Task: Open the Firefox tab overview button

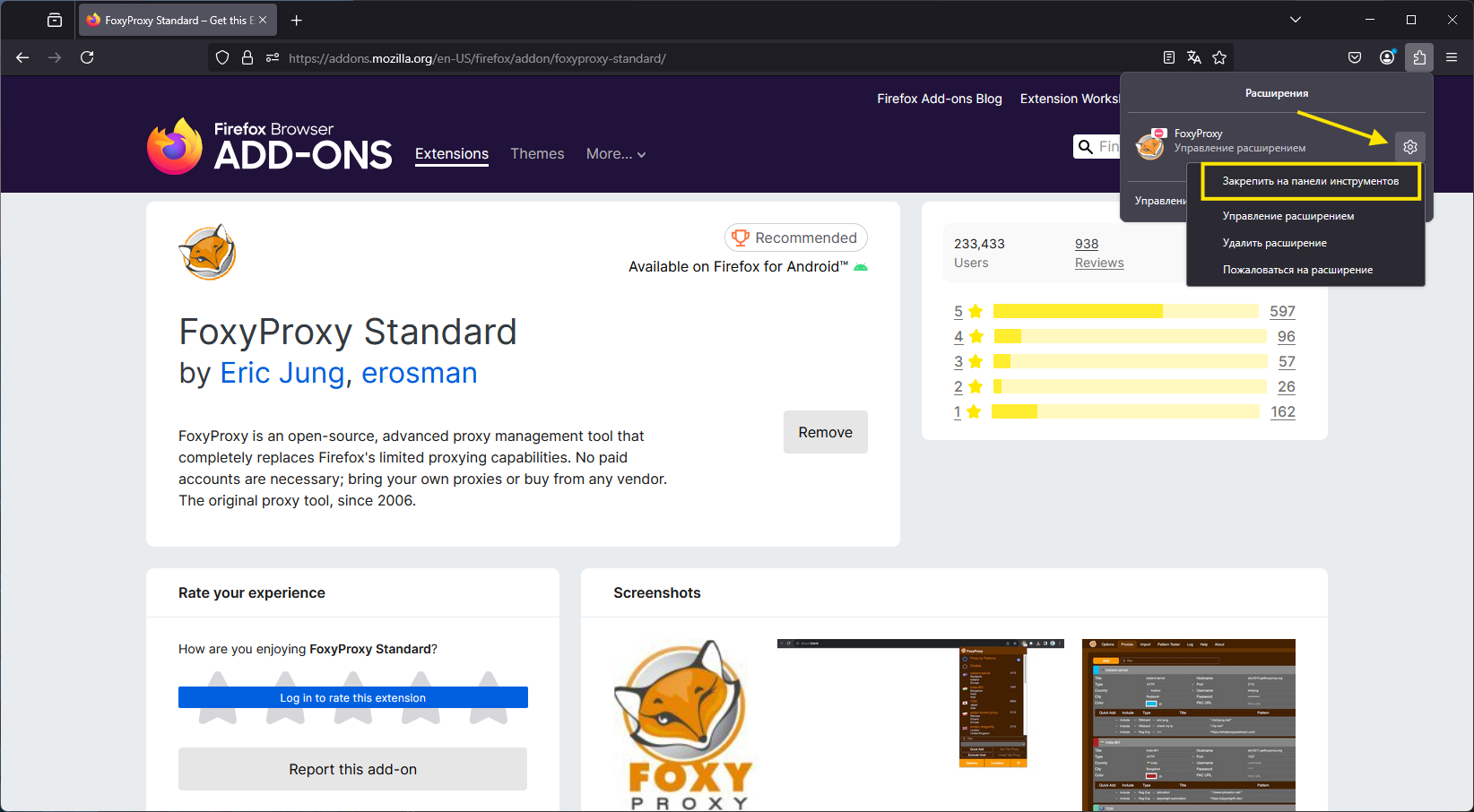Action: 55,20
